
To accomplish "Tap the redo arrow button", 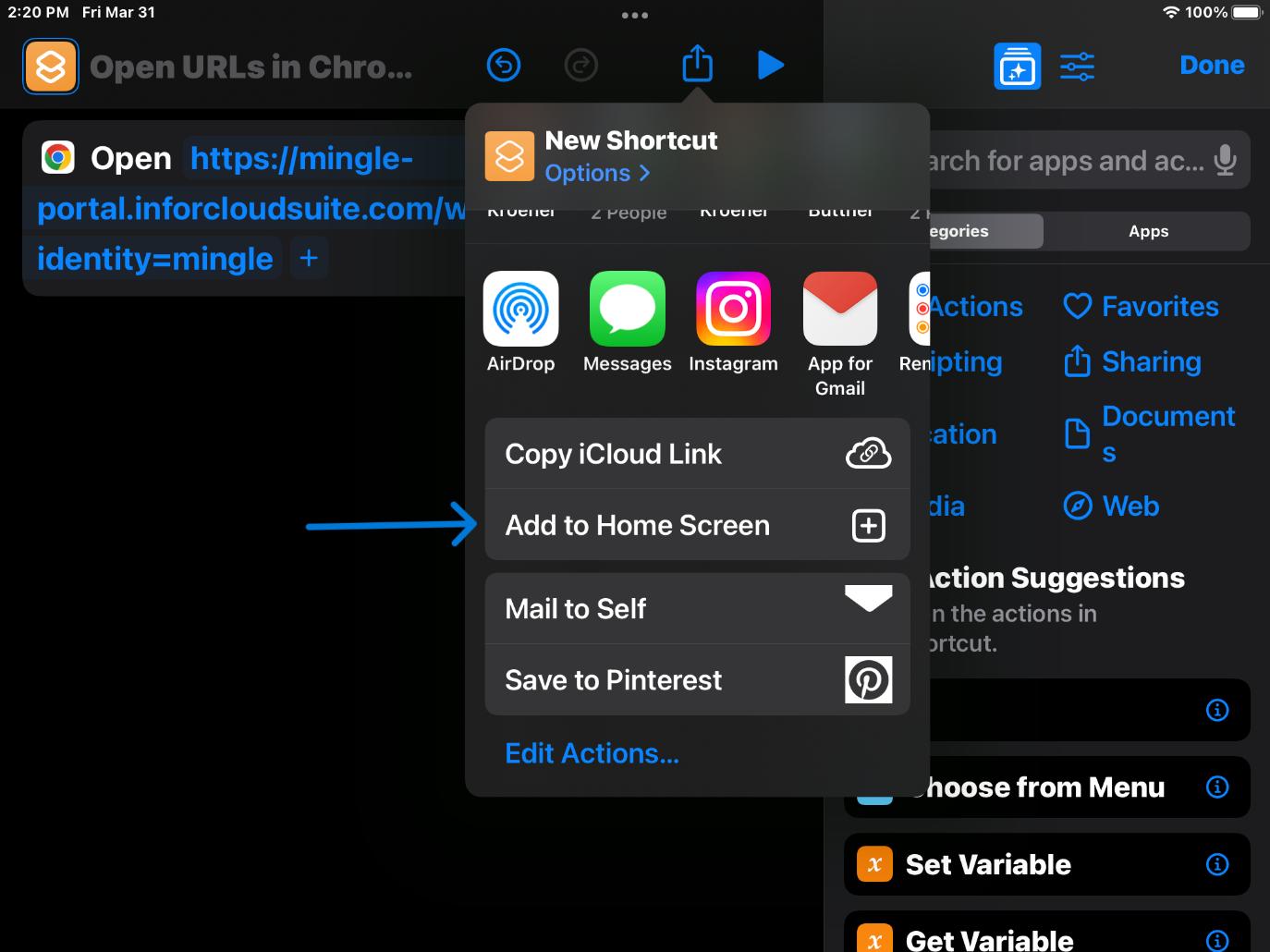I will (581, 66).
